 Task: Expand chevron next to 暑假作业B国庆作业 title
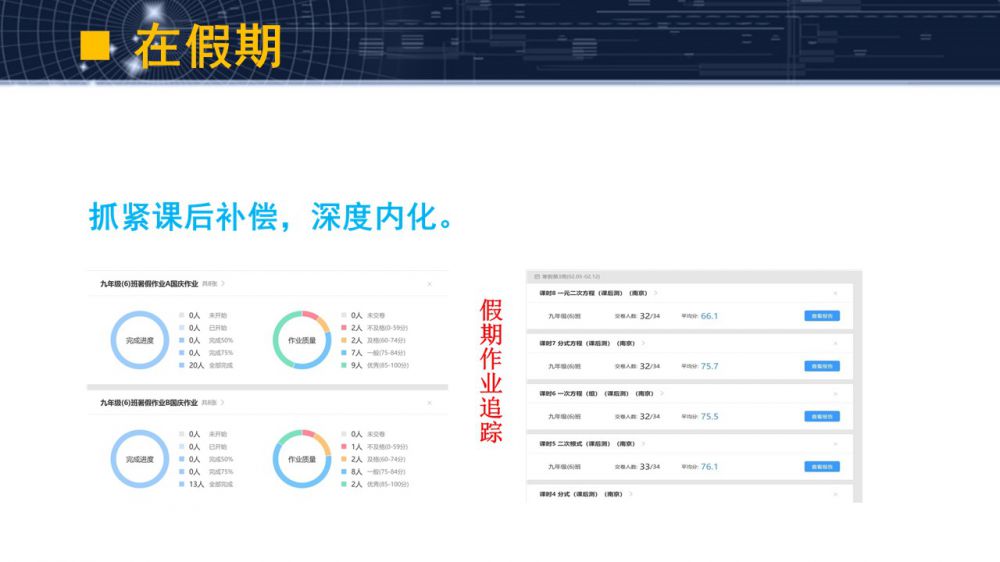(224, 403)
